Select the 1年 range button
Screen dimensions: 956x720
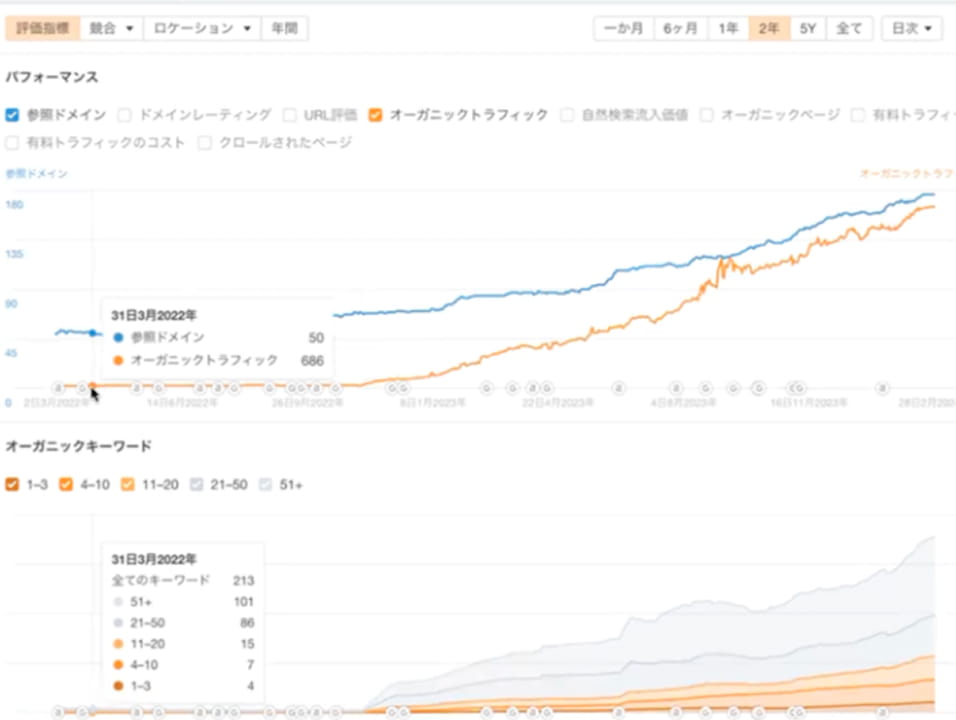pyautogui.click(x=729, y=29)
